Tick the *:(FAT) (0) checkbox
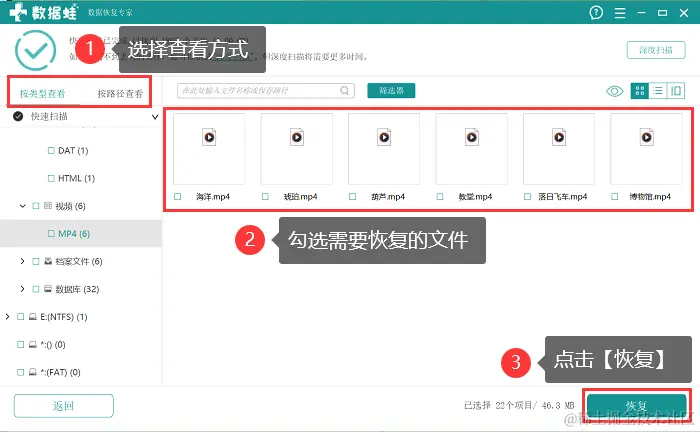 click(20, 372)
